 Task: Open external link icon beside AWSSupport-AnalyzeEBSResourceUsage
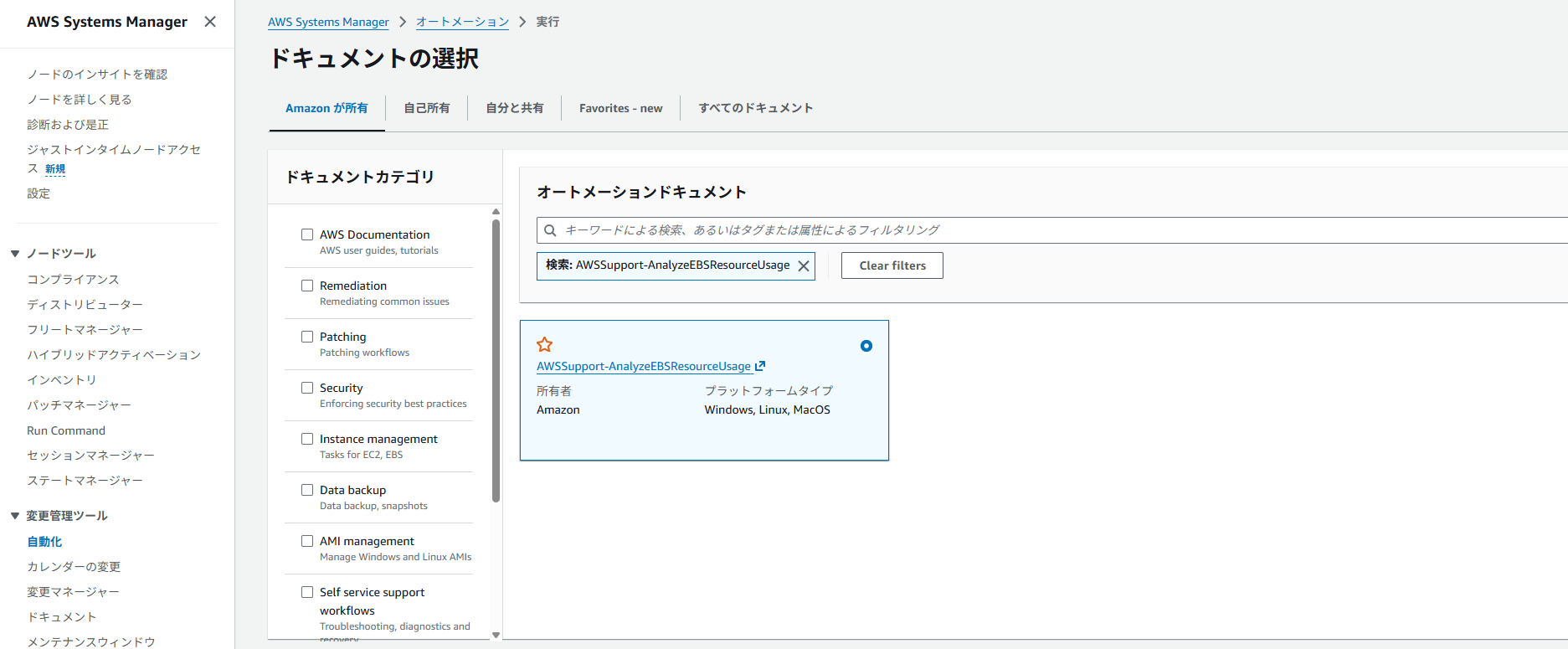coord(760,366)
